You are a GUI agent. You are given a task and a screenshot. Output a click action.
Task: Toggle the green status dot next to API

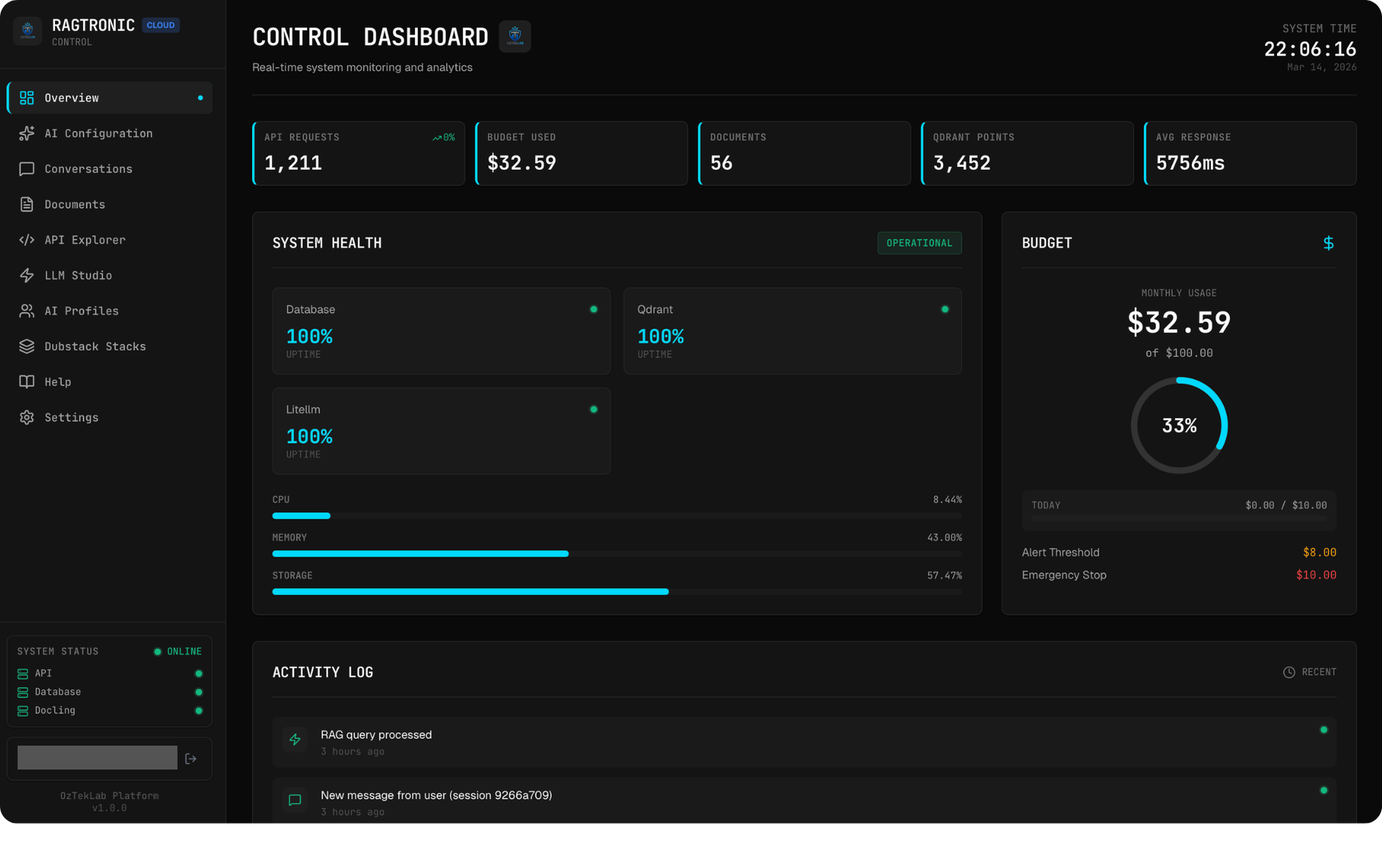tap(198, 673)
